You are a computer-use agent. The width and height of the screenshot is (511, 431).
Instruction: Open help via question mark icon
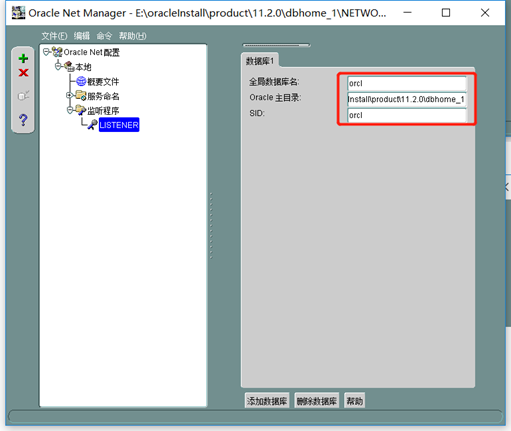(x=23, y=119)
